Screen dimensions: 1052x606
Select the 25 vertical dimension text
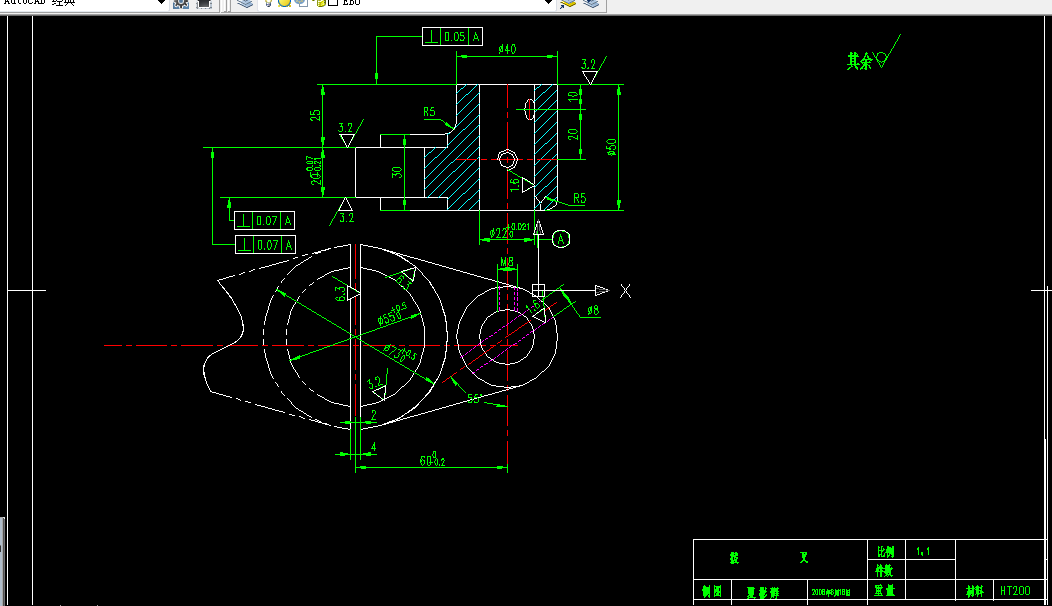point(315,115)
